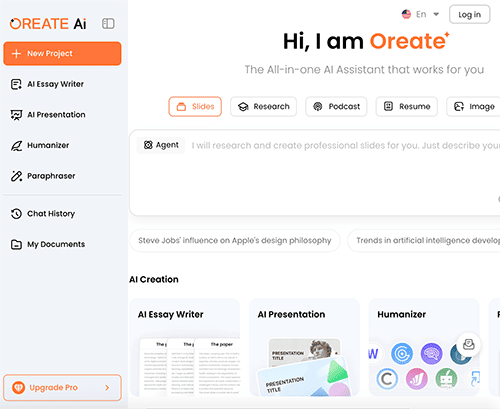500x409 pixels.
Task: Click the purple brain icon in Humanizer card
Action: tap(431, 354)
